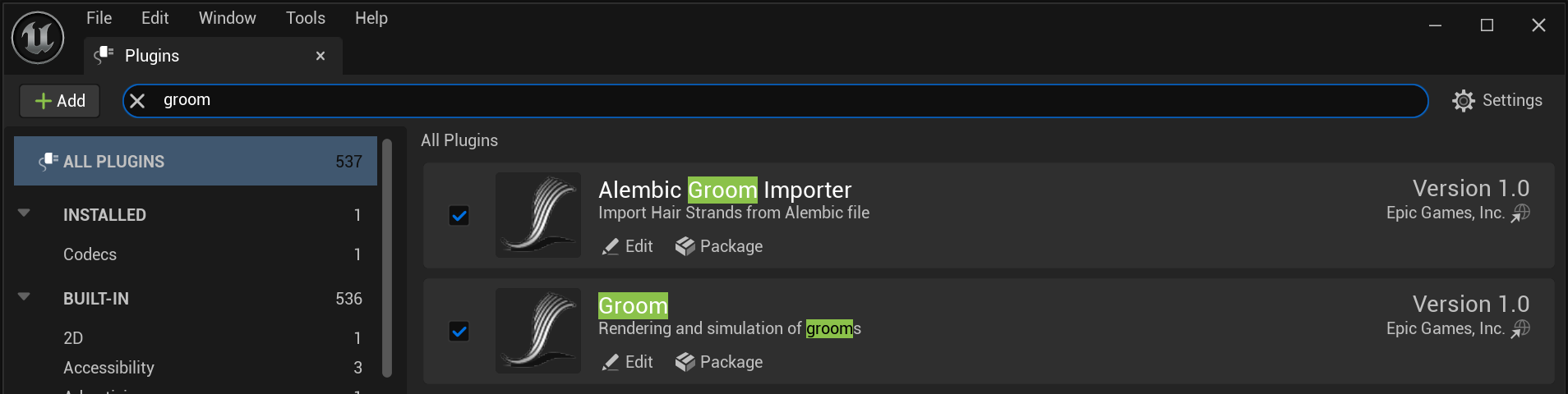Click the Groom plugin hair icon
1568x394 pixels.
[538, 331]
